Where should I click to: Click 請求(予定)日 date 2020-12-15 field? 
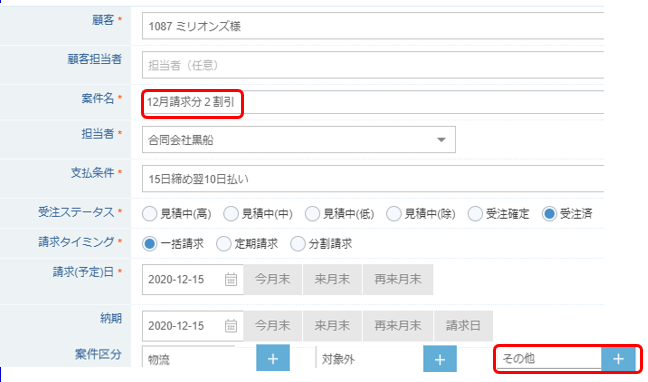[193, 279]
